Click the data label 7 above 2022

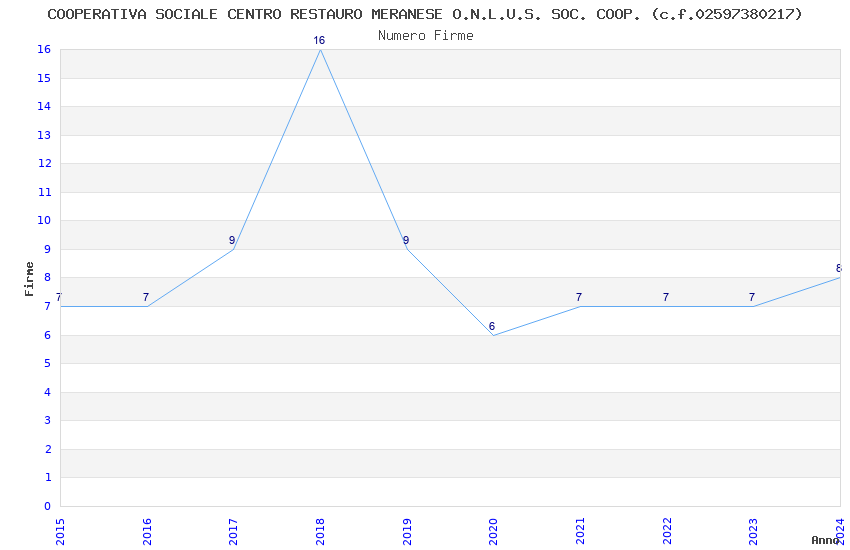tap(666, 297)
